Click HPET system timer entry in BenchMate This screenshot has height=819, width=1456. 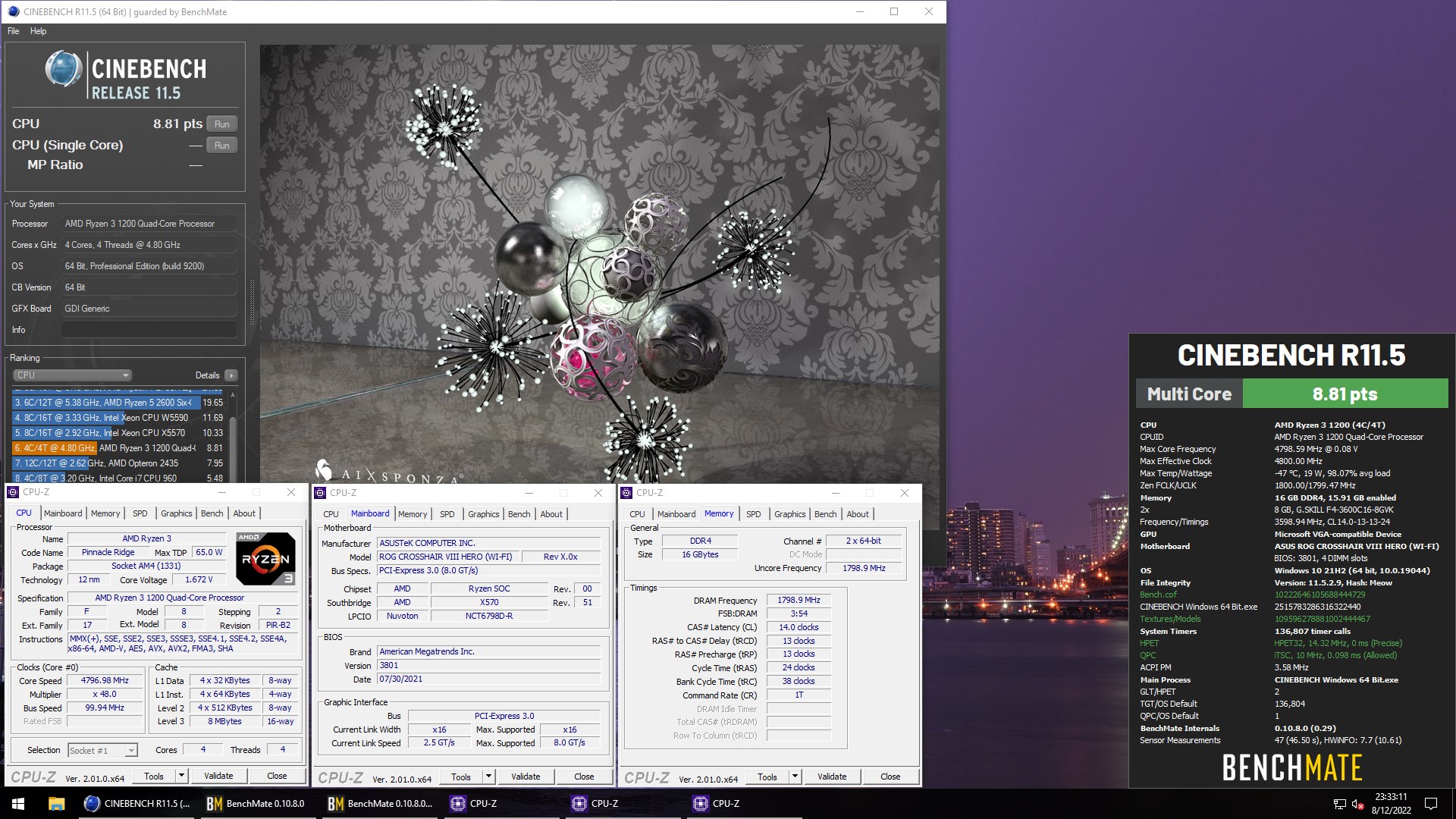point(1149,644)
